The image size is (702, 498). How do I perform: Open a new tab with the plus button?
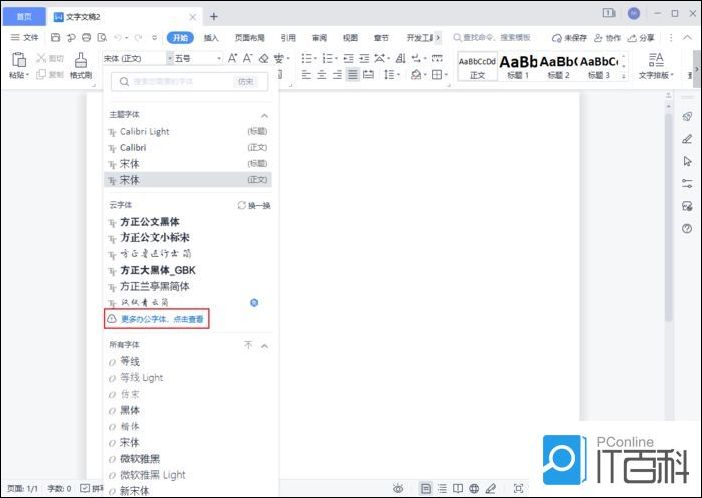point(214,17)
